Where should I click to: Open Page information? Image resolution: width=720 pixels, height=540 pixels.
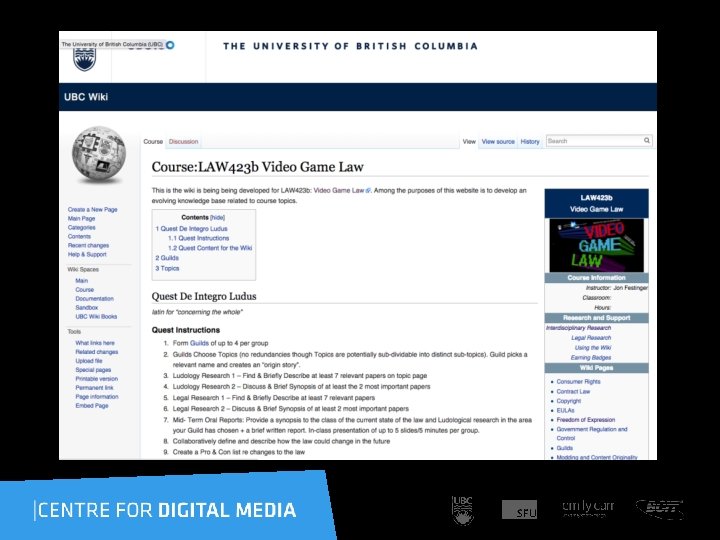point(97,397)
